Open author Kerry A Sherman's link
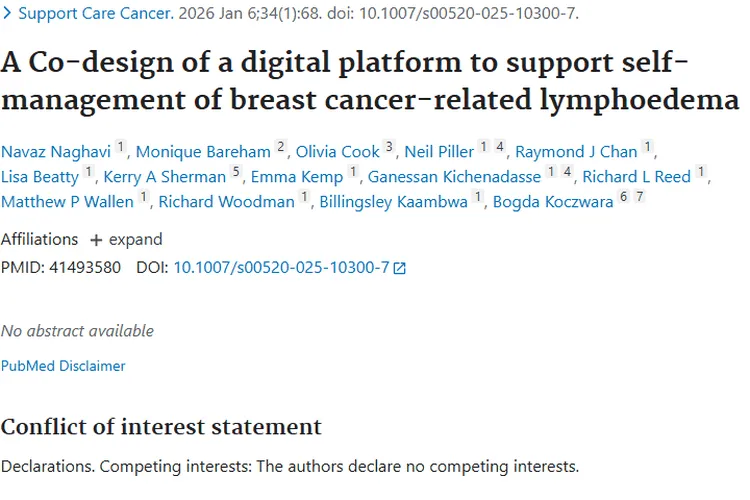 pos(165,177)
